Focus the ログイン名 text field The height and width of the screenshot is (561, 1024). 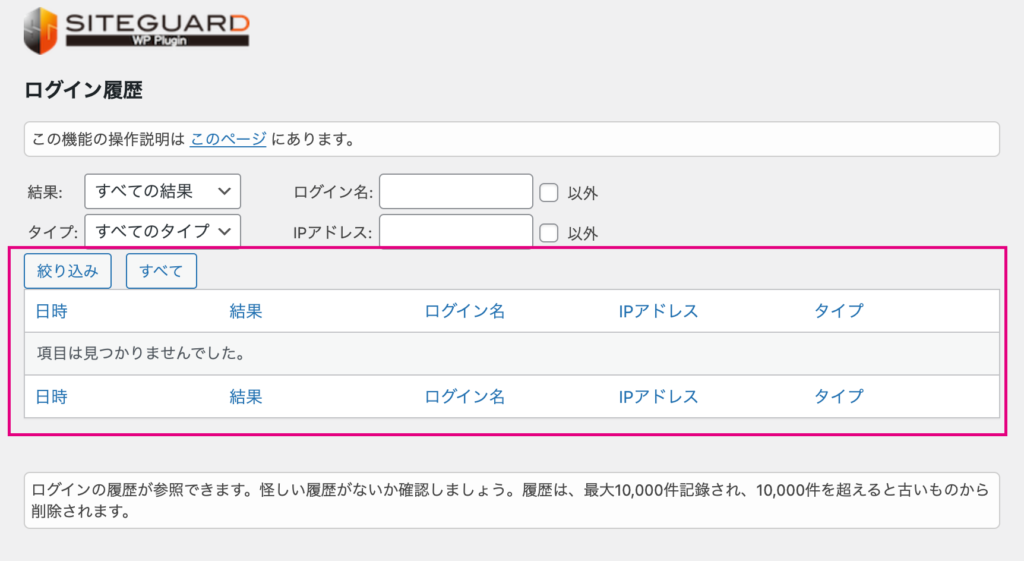pos(456,191)
